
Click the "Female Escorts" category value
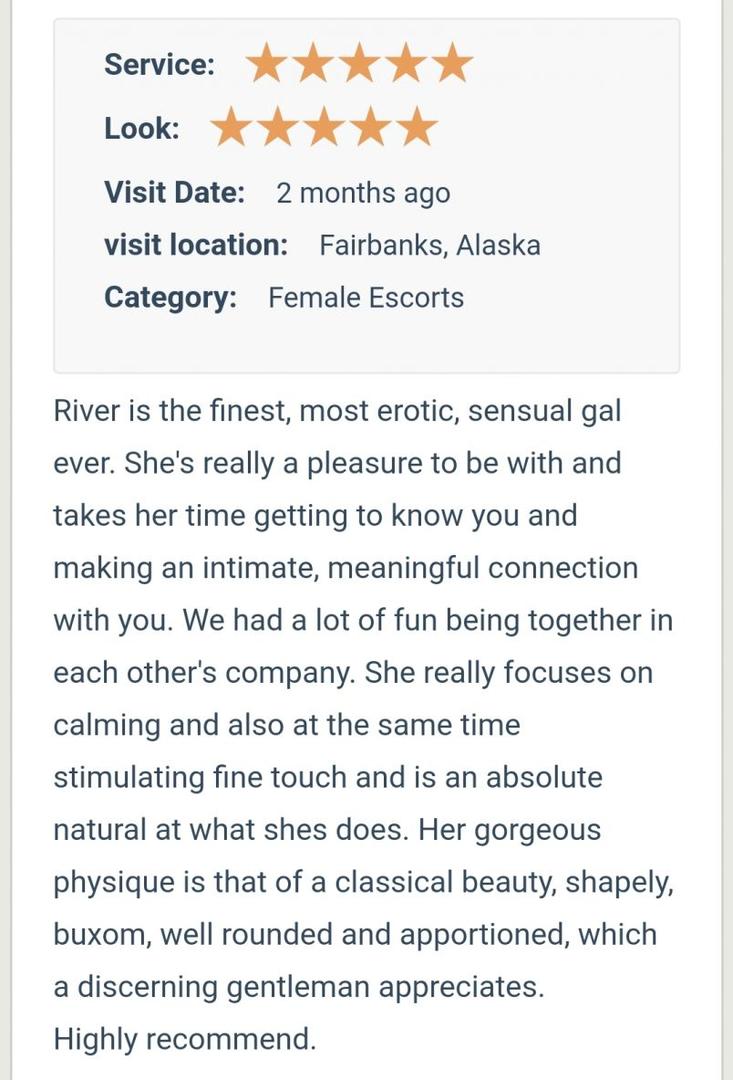tap(366, 298)
